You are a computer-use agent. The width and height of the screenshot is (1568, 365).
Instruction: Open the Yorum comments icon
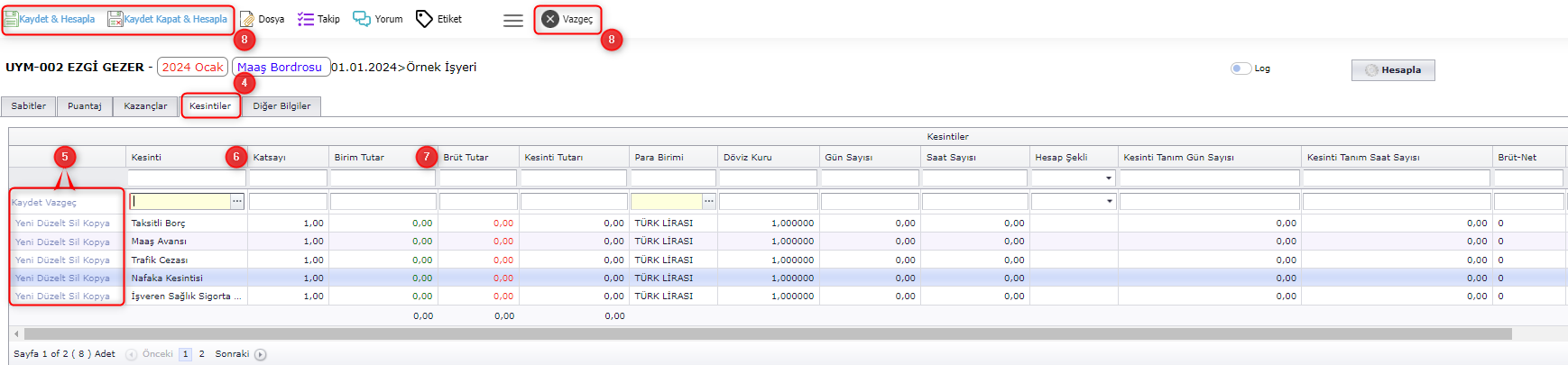362,19
